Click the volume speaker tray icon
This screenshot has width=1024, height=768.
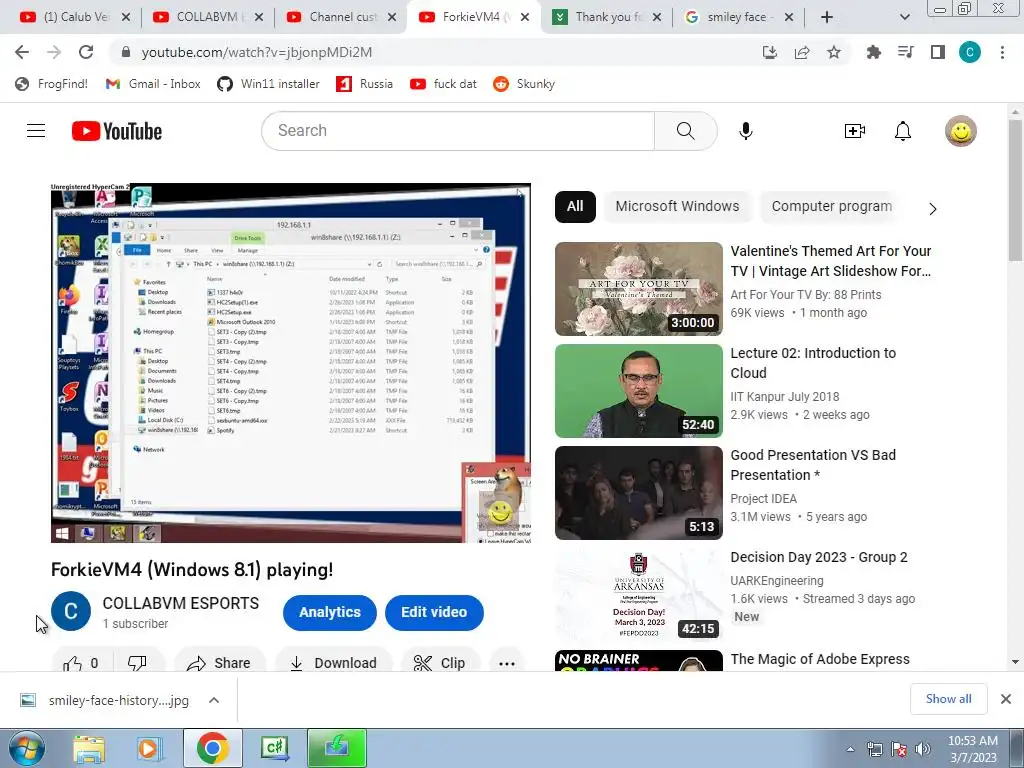923,749
